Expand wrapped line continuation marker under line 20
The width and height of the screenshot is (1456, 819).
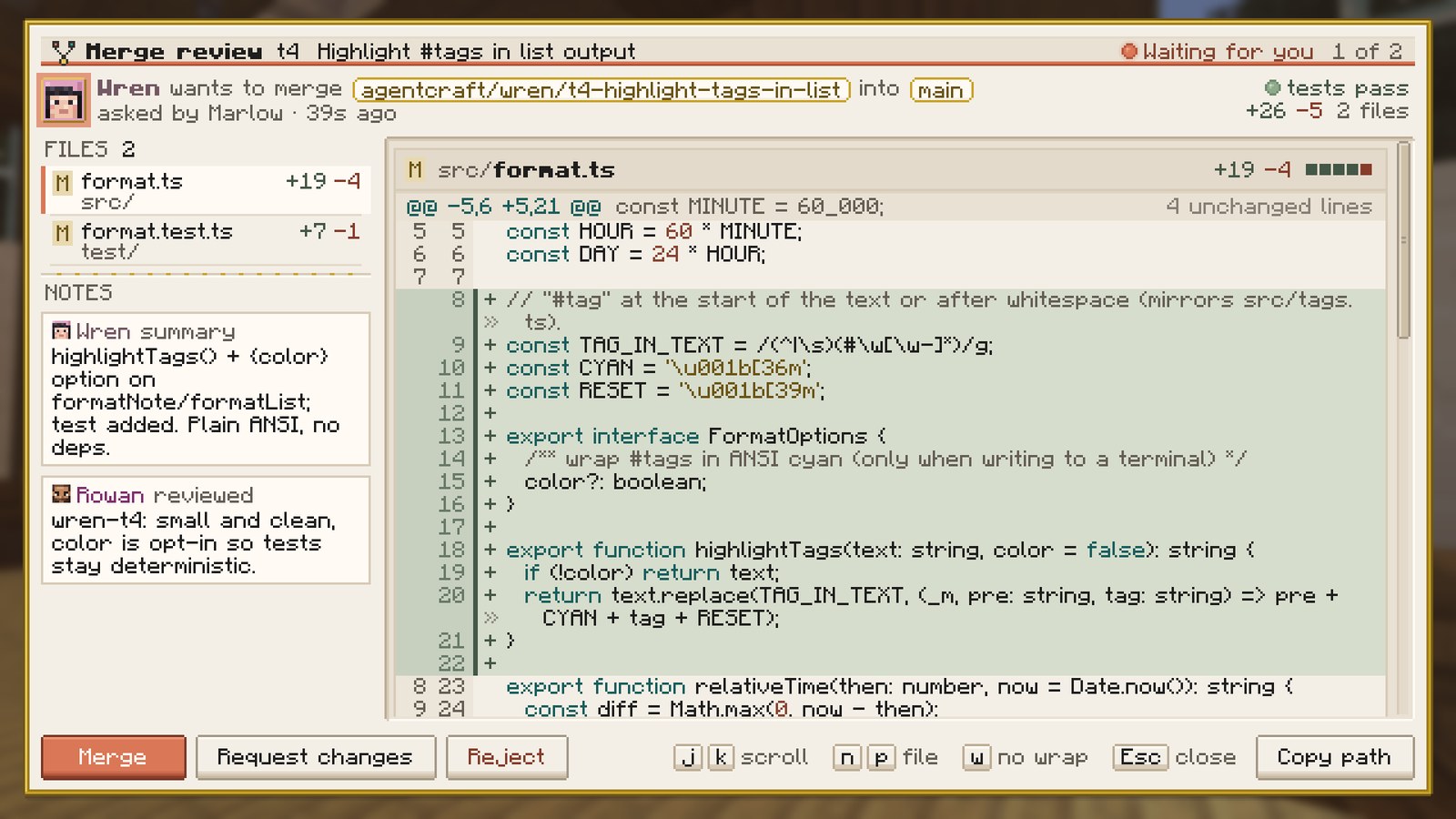(491, 618)
